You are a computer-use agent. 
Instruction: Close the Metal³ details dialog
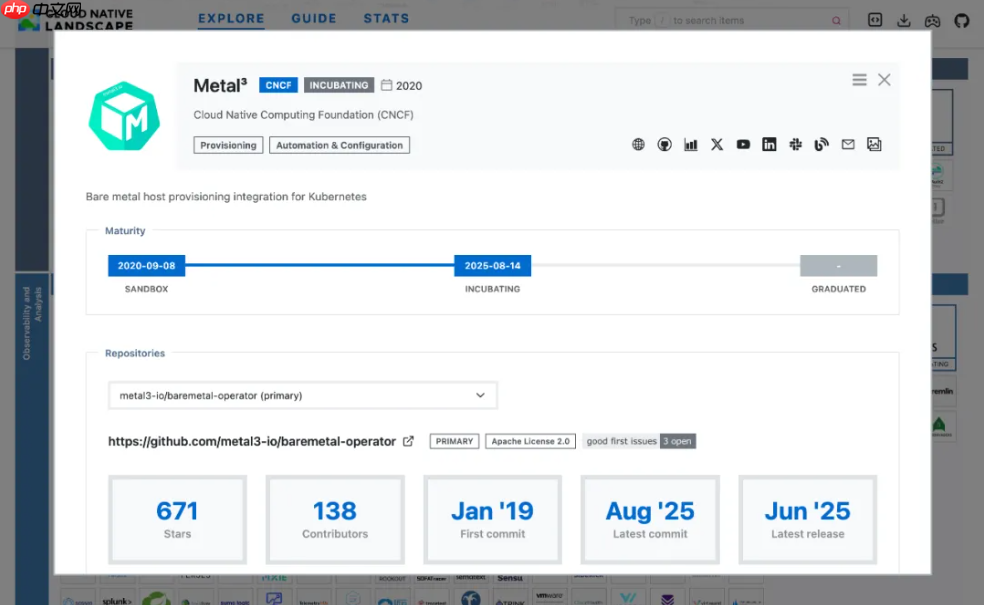[x=884, y=80]
